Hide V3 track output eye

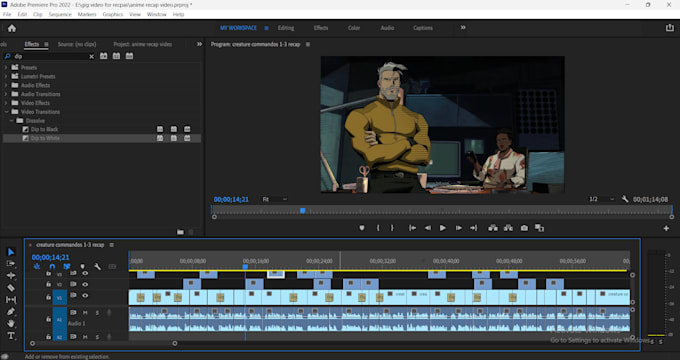(x=85, y=274)
